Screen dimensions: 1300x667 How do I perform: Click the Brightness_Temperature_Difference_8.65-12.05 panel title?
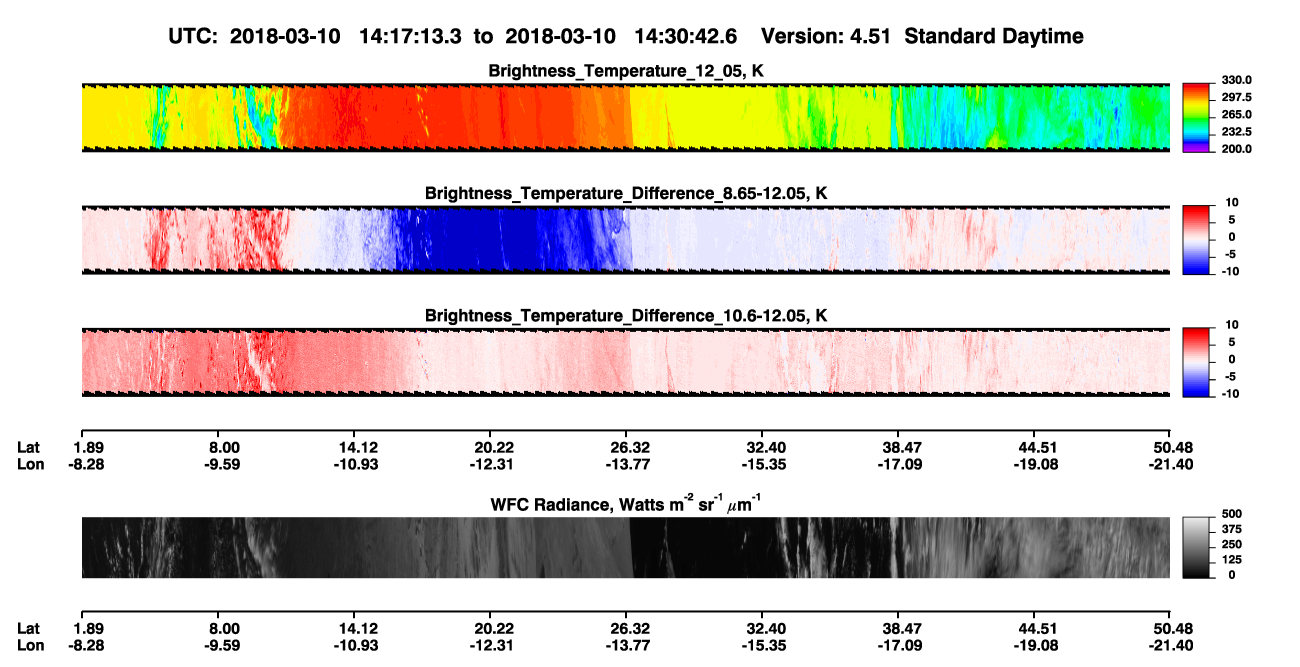(x=626, y=193)
